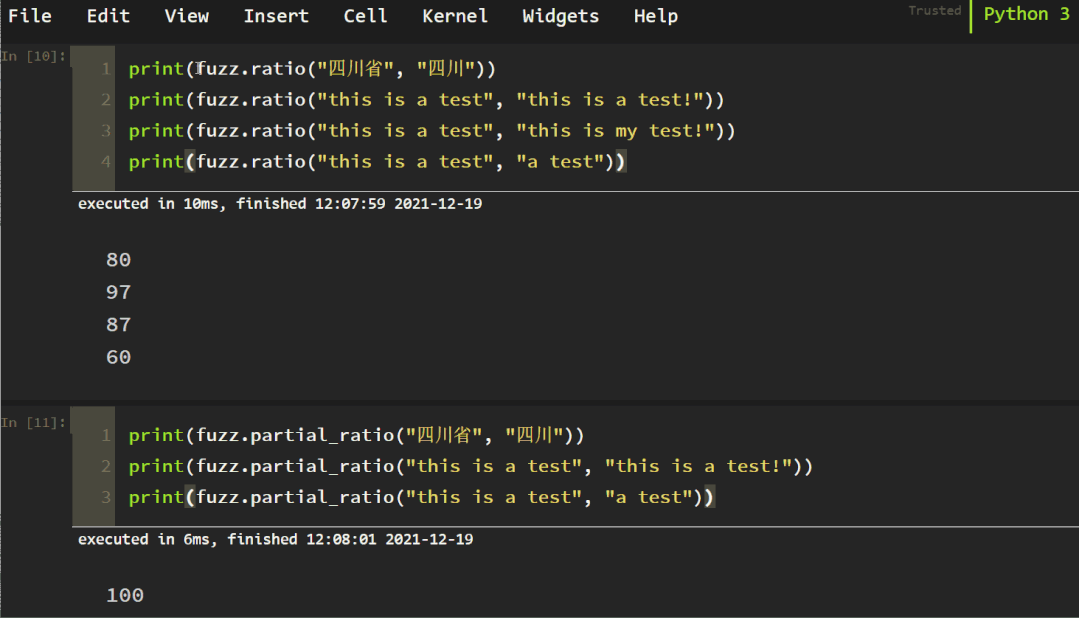Image resolution: width=1079 pixels, height=618 pixels.
Task: Open the Insert menu
Action: 276,16
